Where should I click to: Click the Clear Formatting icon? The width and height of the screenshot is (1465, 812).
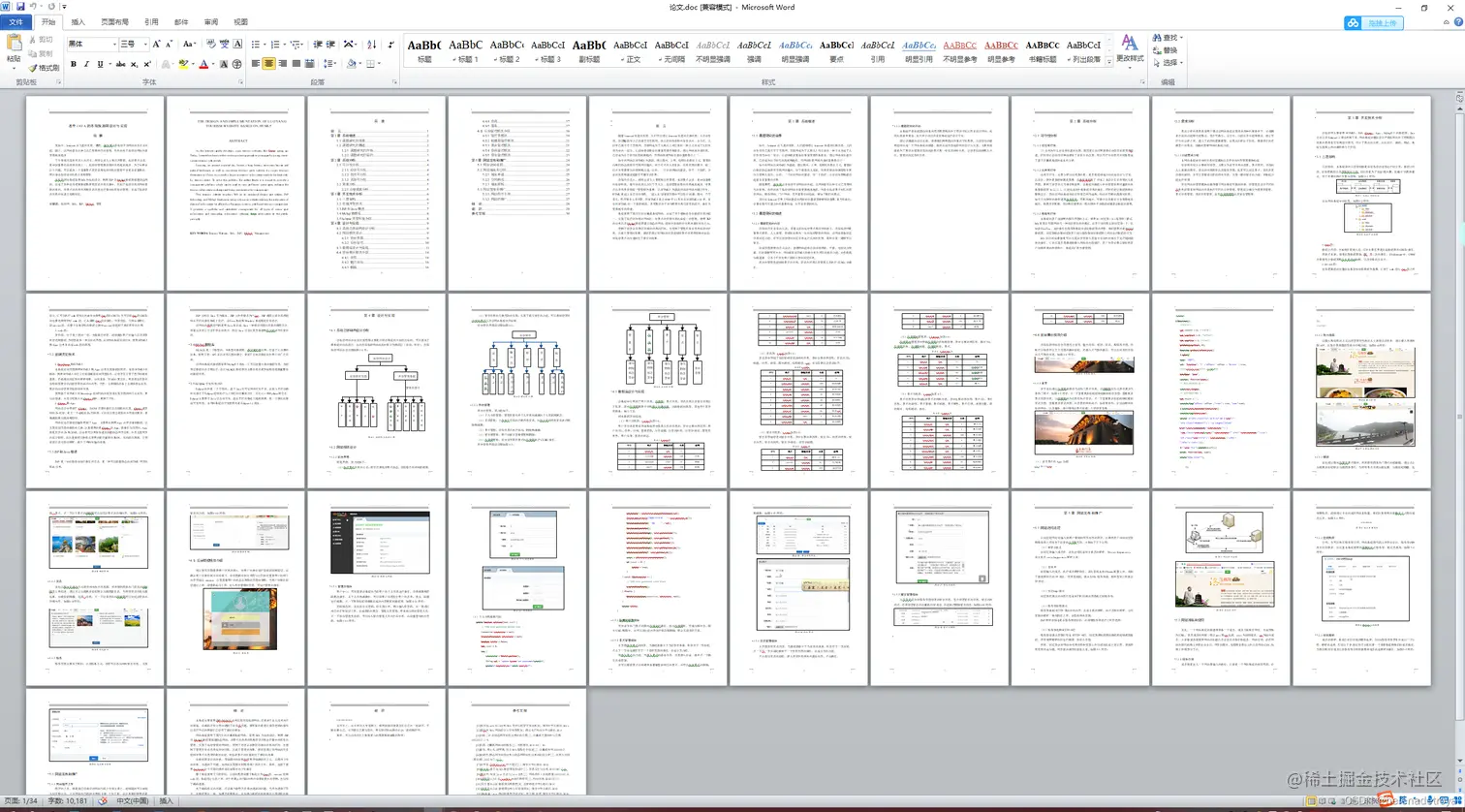(x=211, y=44)
